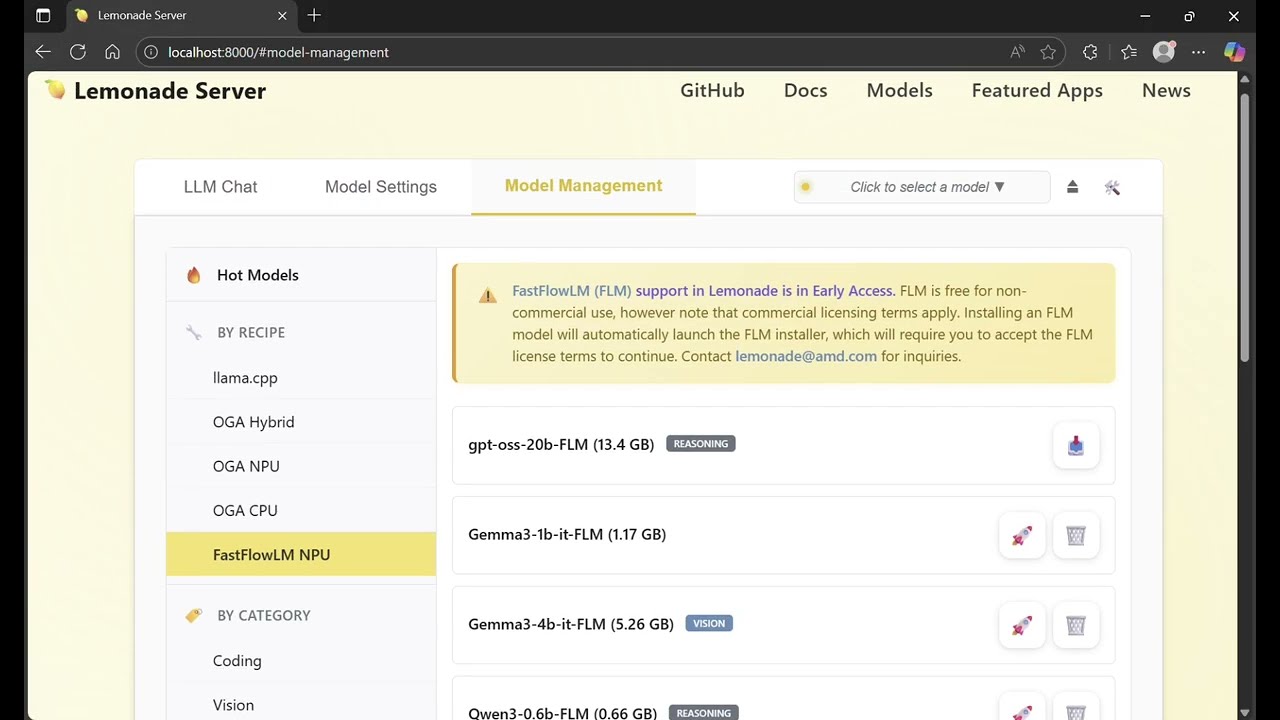Switch to the Model Settings tab
The image size is (1280, 720).
tap(381, 187)
